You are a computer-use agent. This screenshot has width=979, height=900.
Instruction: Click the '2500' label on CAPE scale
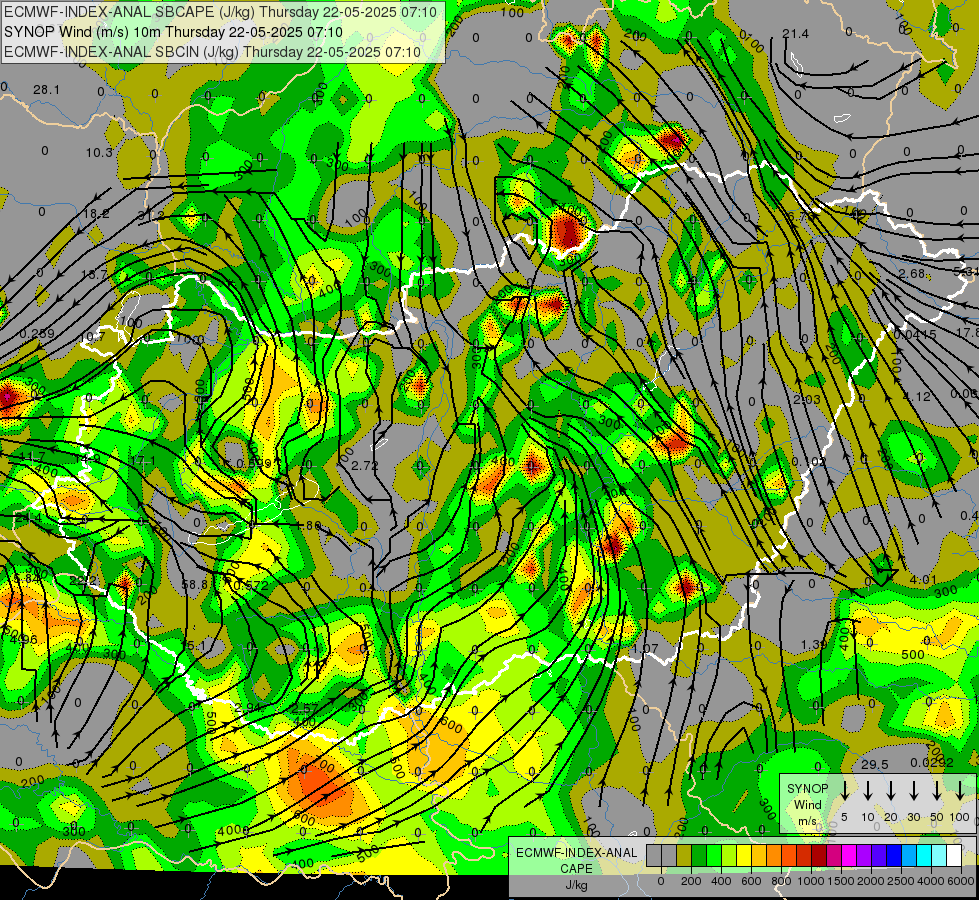[x=901, y=881]
